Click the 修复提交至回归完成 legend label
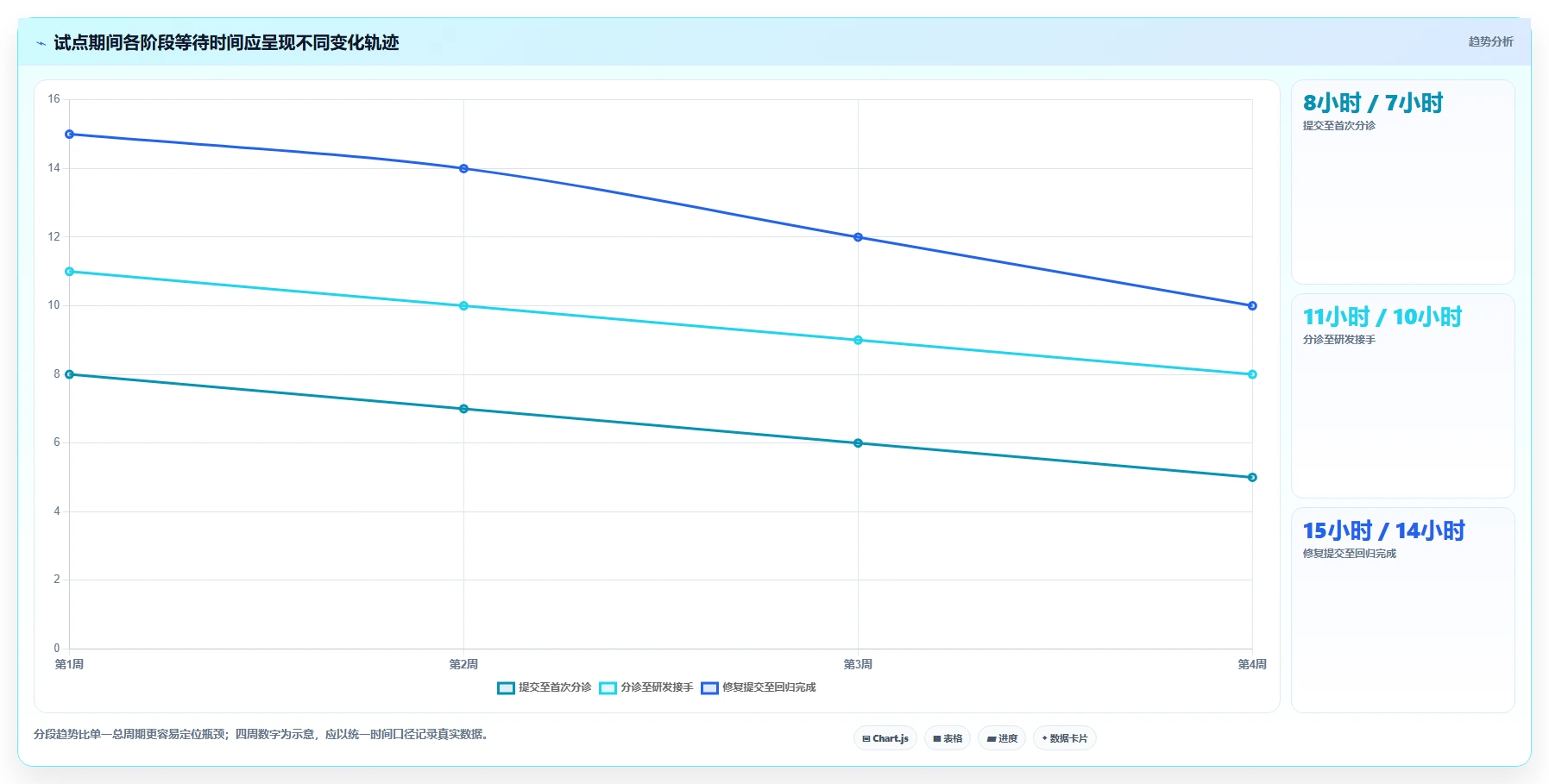The image size is (1549, 784). tap(769, 687)
